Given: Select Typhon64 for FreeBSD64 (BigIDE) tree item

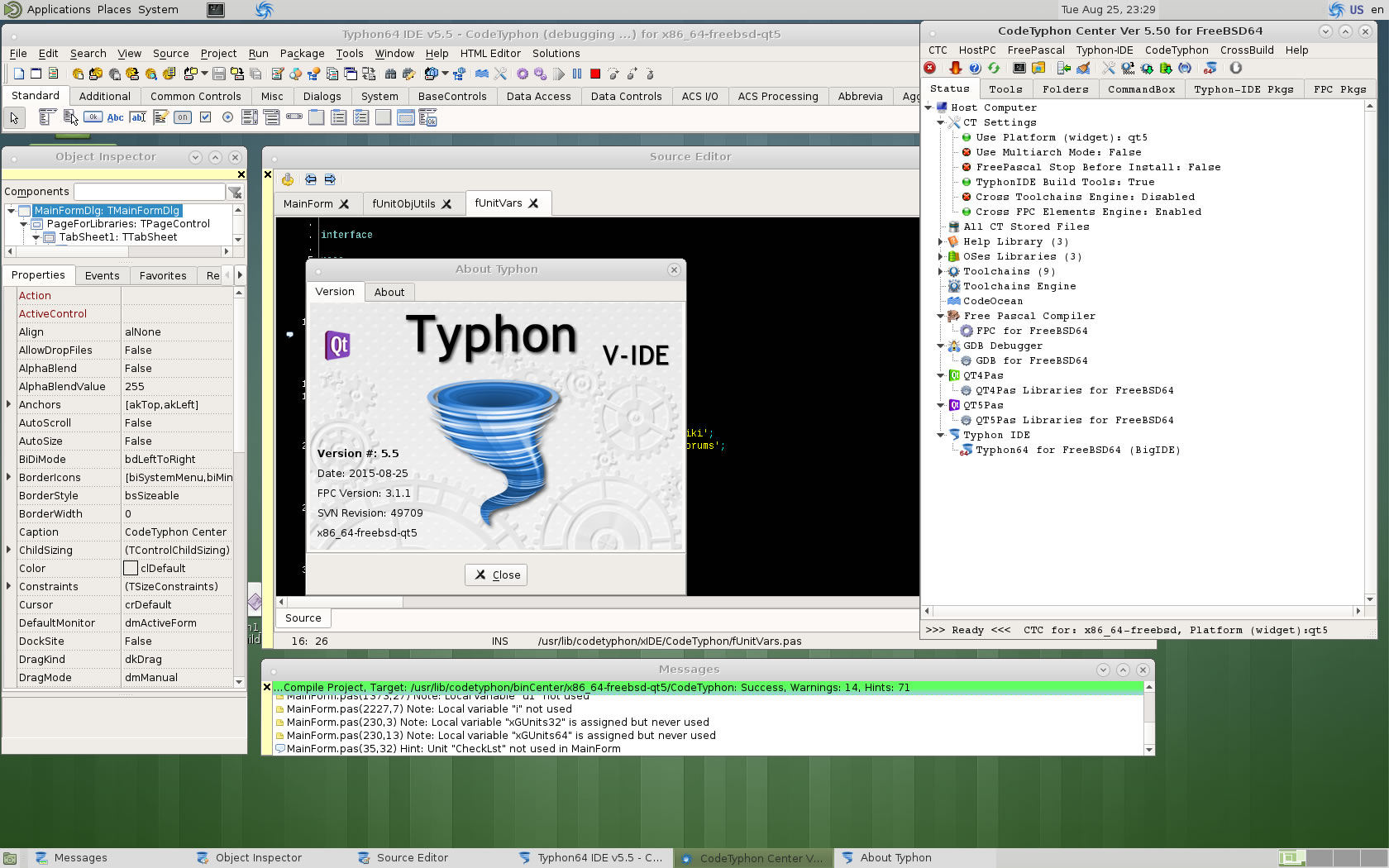Looking at the screenshot, I should tap(1077, 450).
